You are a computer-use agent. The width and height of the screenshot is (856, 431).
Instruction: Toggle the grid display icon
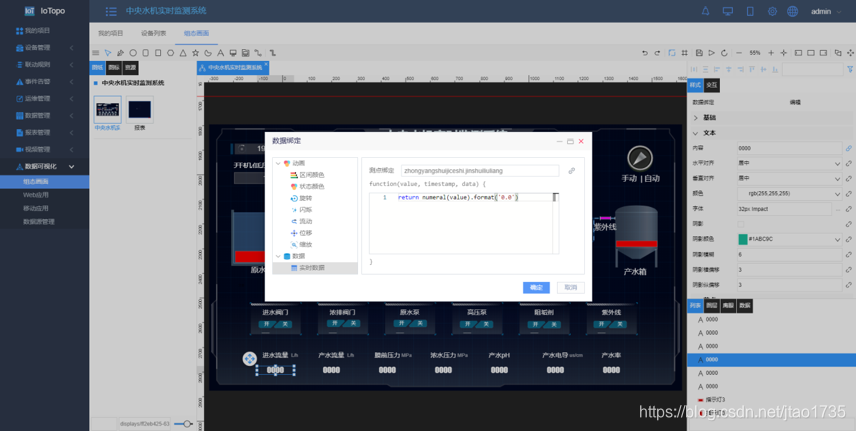pyautogui.click(x=685, y=53)
